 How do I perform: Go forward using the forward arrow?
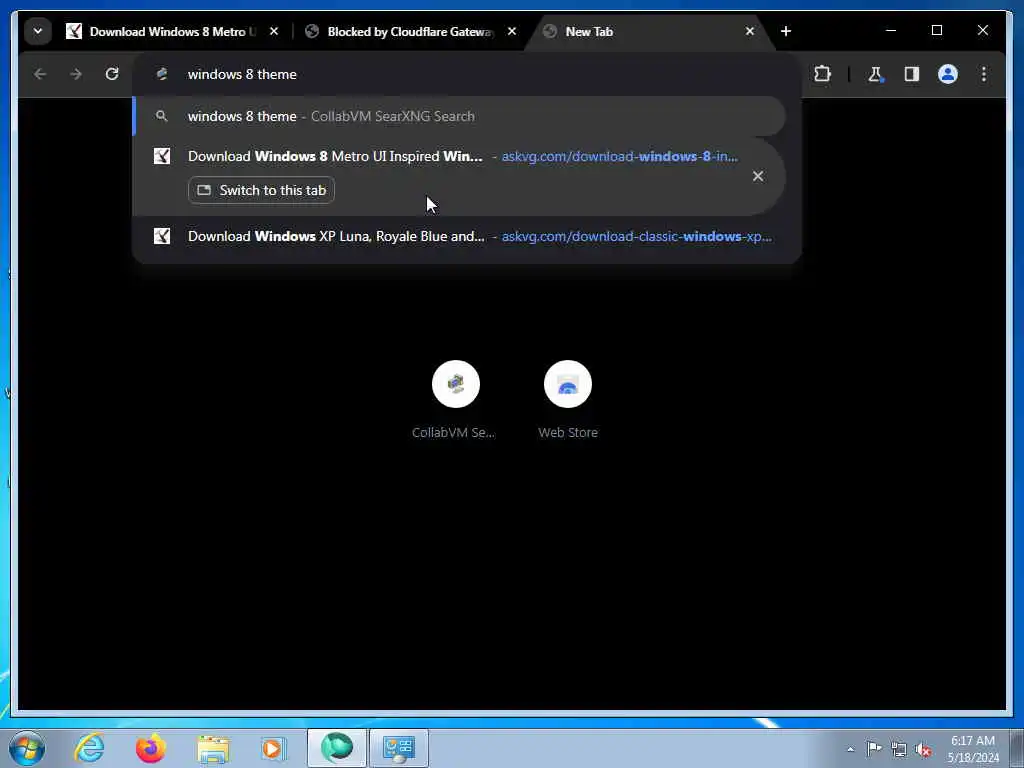click(76, 74)
